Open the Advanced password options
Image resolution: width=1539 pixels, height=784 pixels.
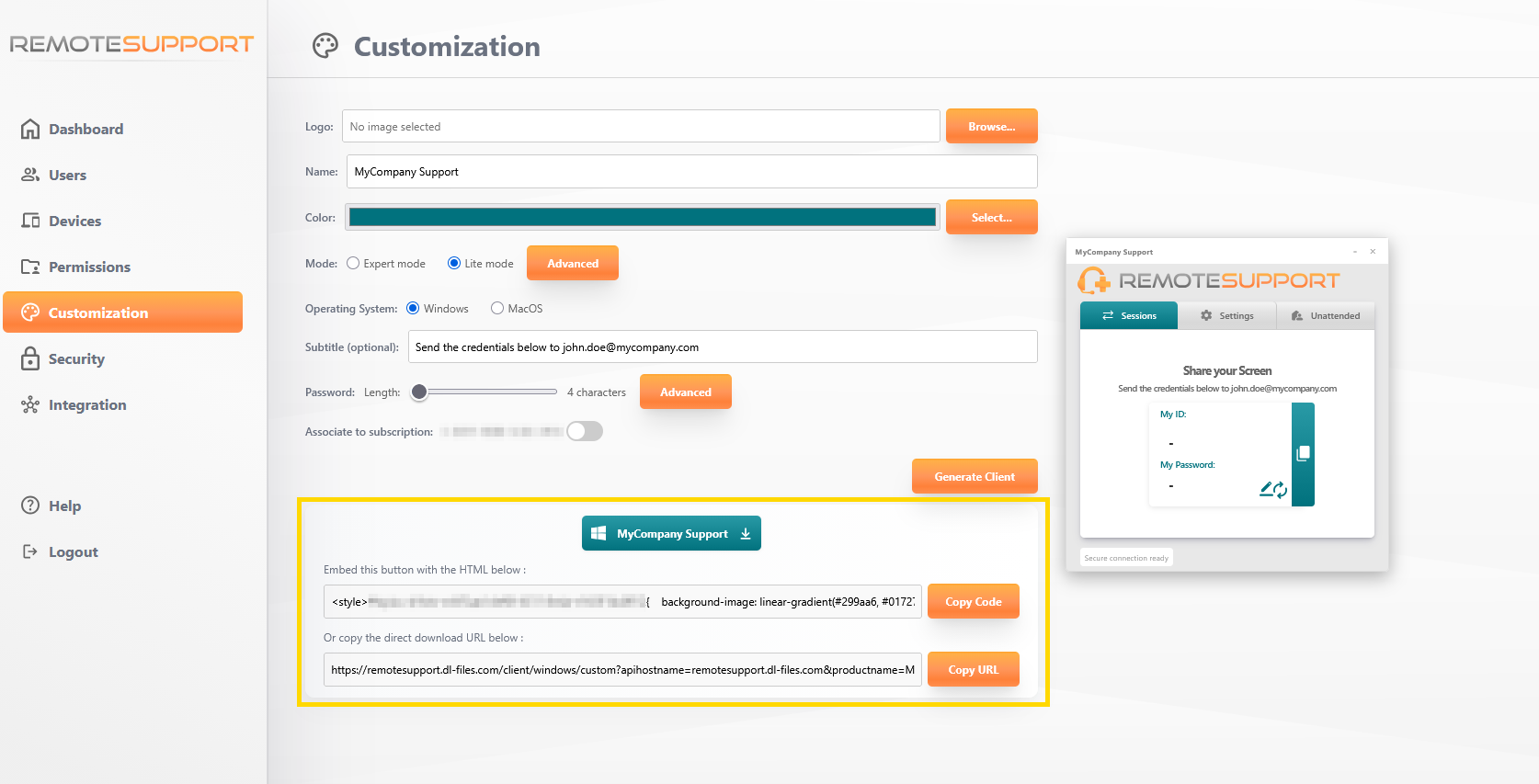(685, 392)
